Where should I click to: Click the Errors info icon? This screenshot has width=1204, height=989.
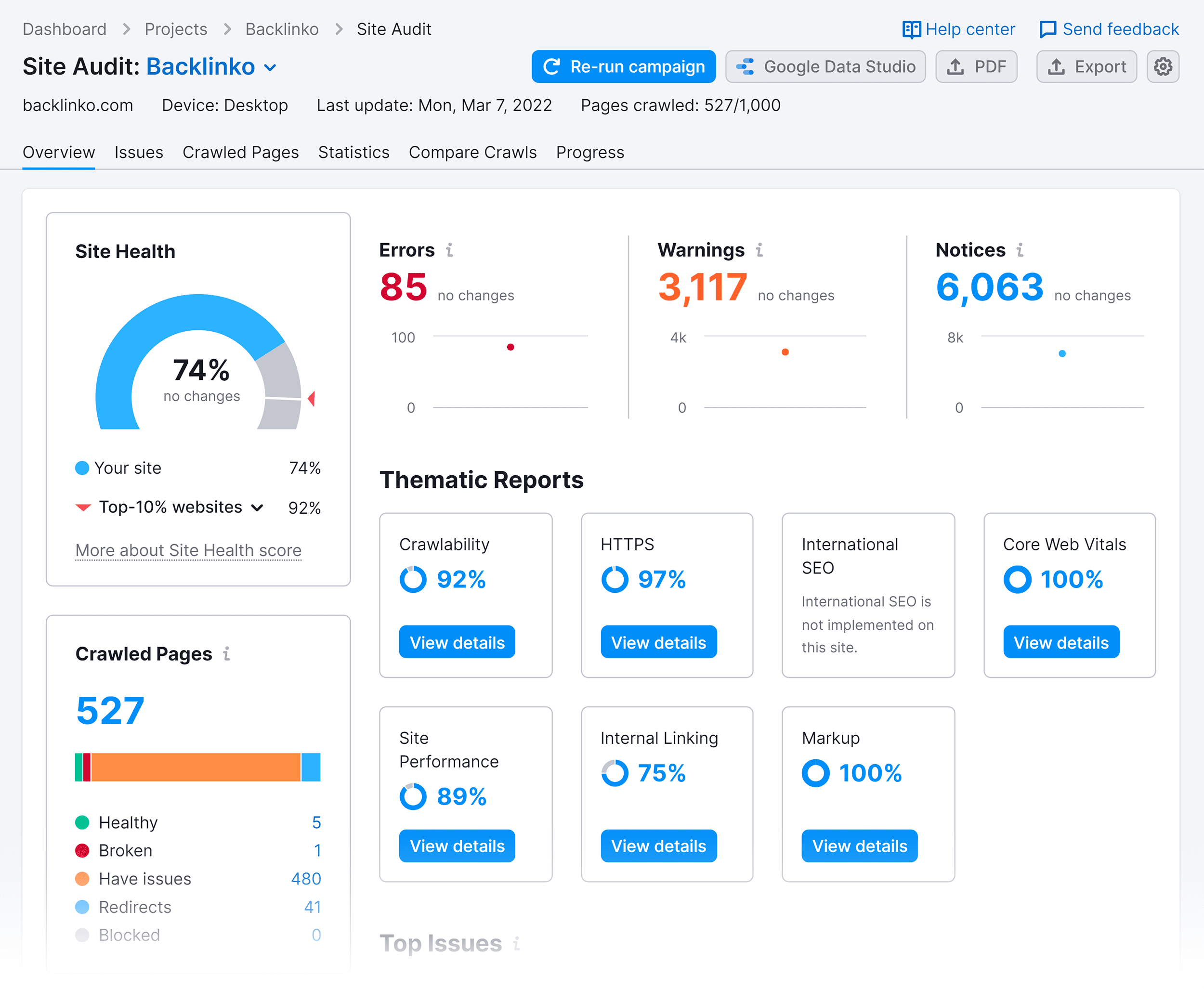point(450,250)
